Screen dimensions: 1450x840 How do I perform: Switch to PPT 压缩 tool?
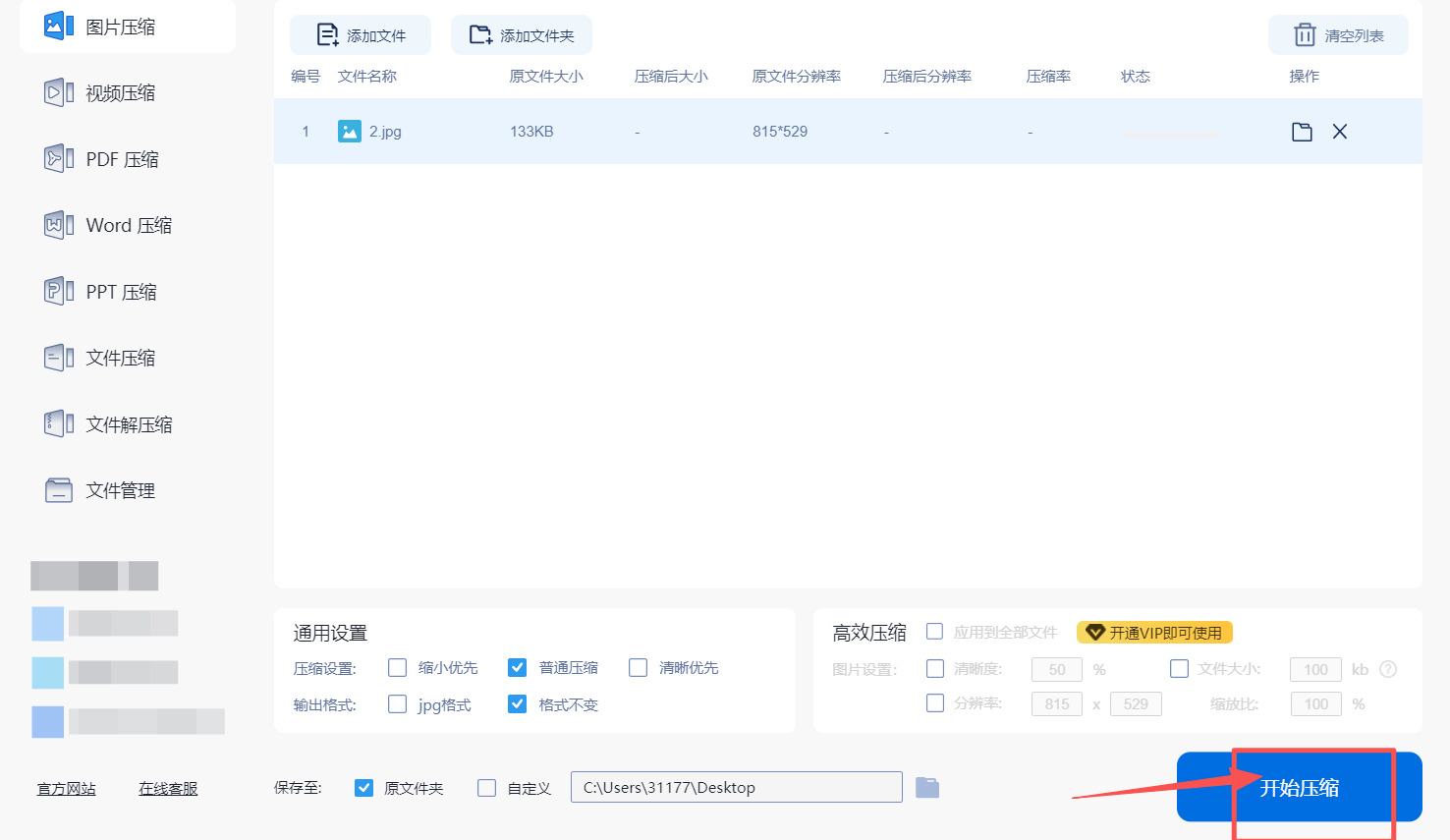pos(120,292)
